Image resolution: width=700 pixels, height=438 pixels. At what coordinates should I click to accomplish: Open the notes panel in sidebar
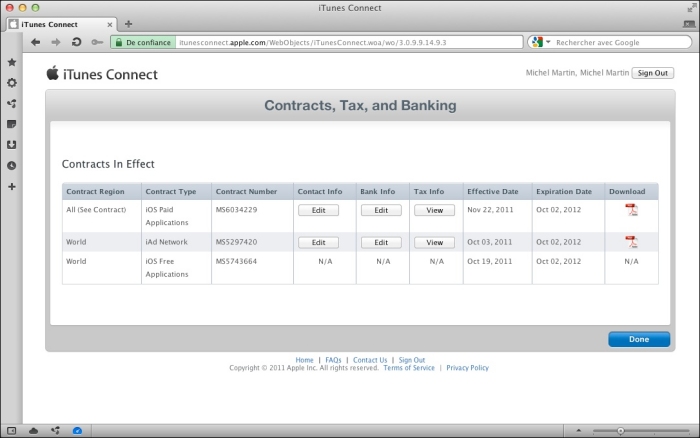pyautogui.click(x=12, y=124)
